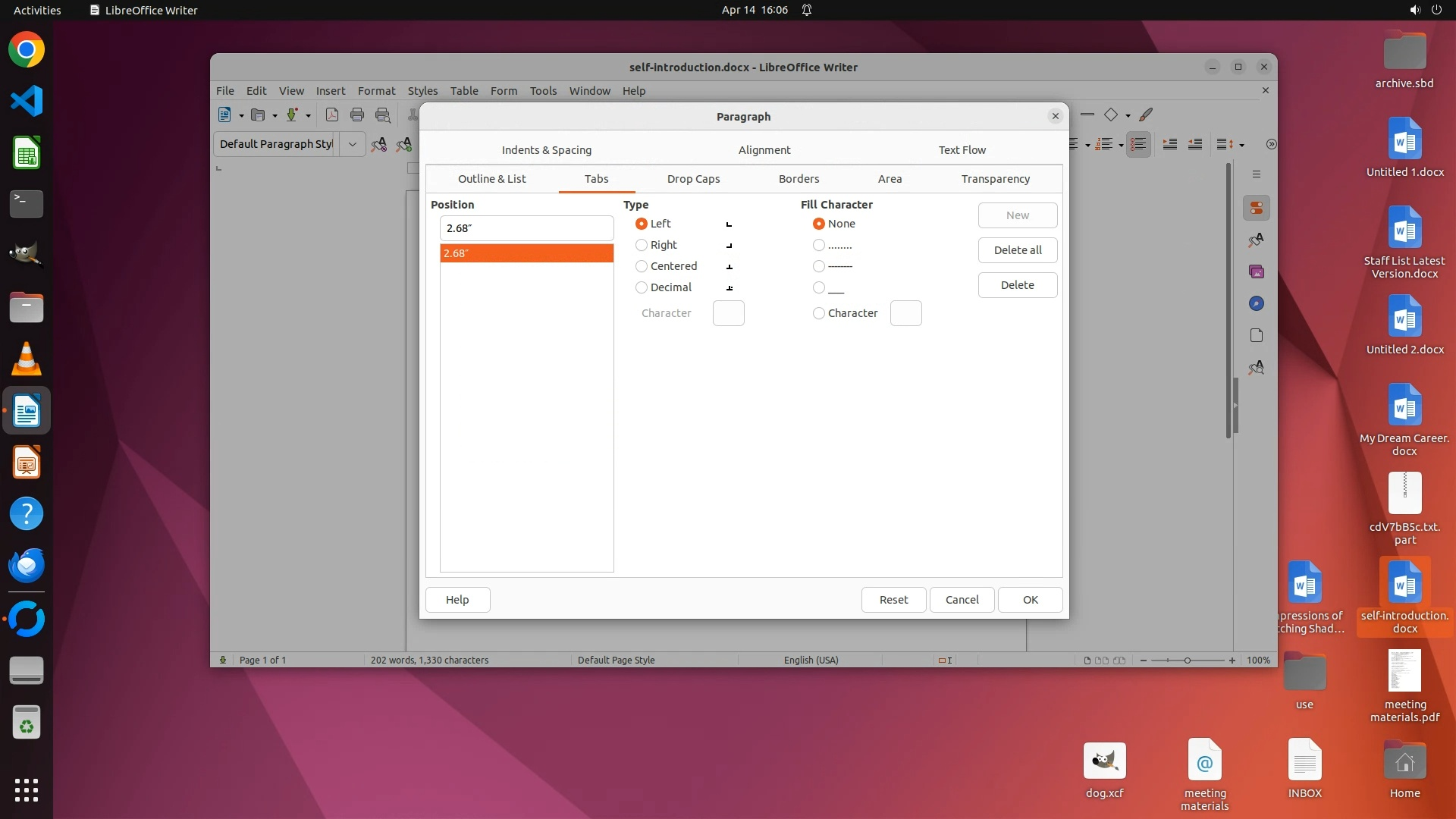The height and width of the screenshot is (819, 1456).
Task: Click the zoom slider in status bar
Action: point(1187,661)
